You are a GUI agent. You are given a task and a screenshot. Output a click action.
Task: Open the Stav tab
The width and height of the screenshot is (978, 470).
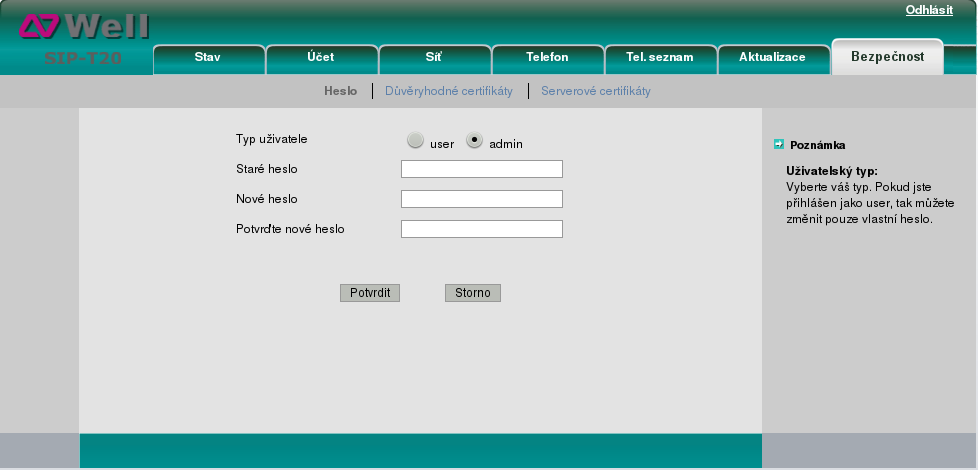(208, 58)
